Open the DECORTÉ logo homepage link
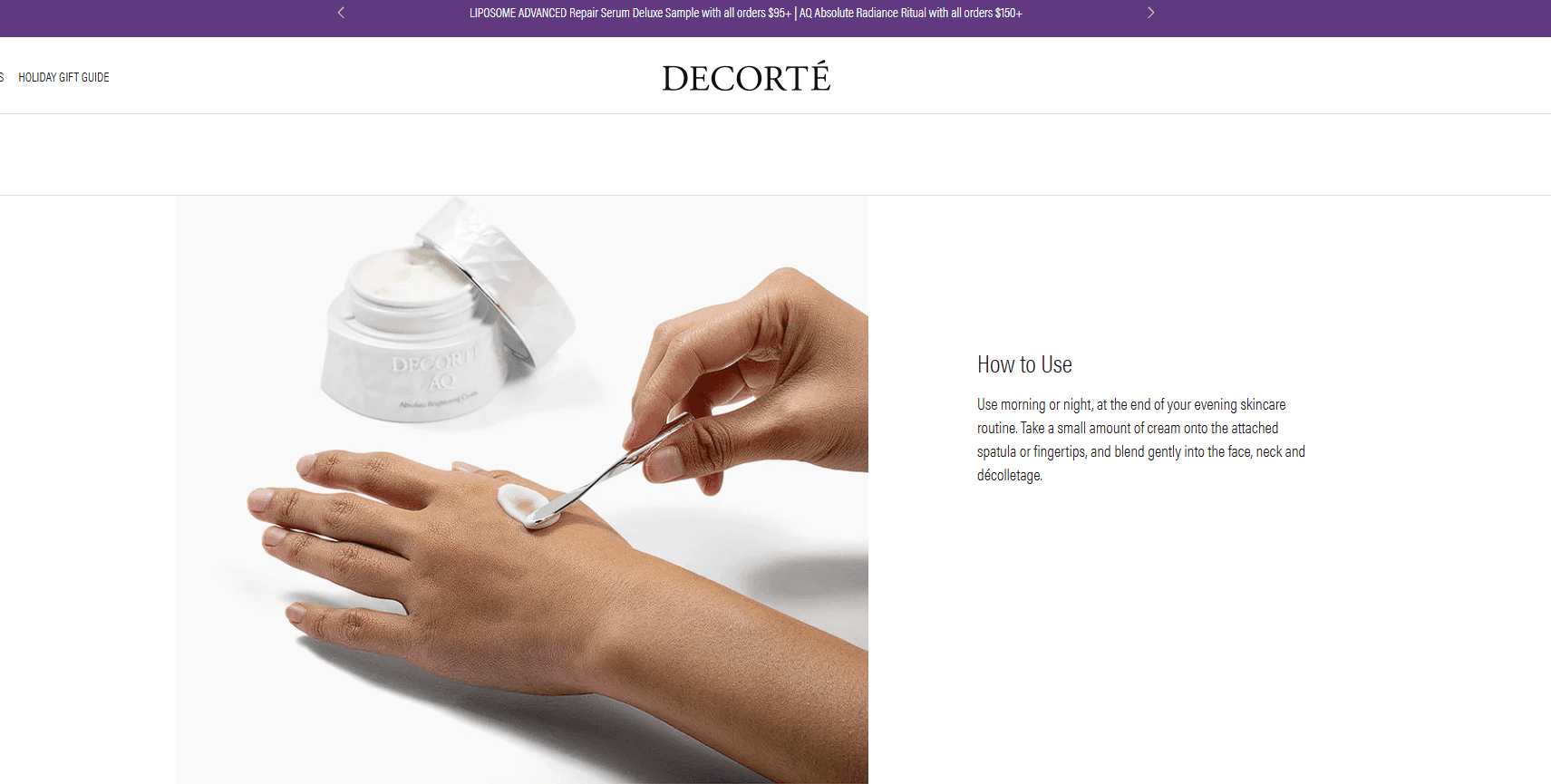 746,77
